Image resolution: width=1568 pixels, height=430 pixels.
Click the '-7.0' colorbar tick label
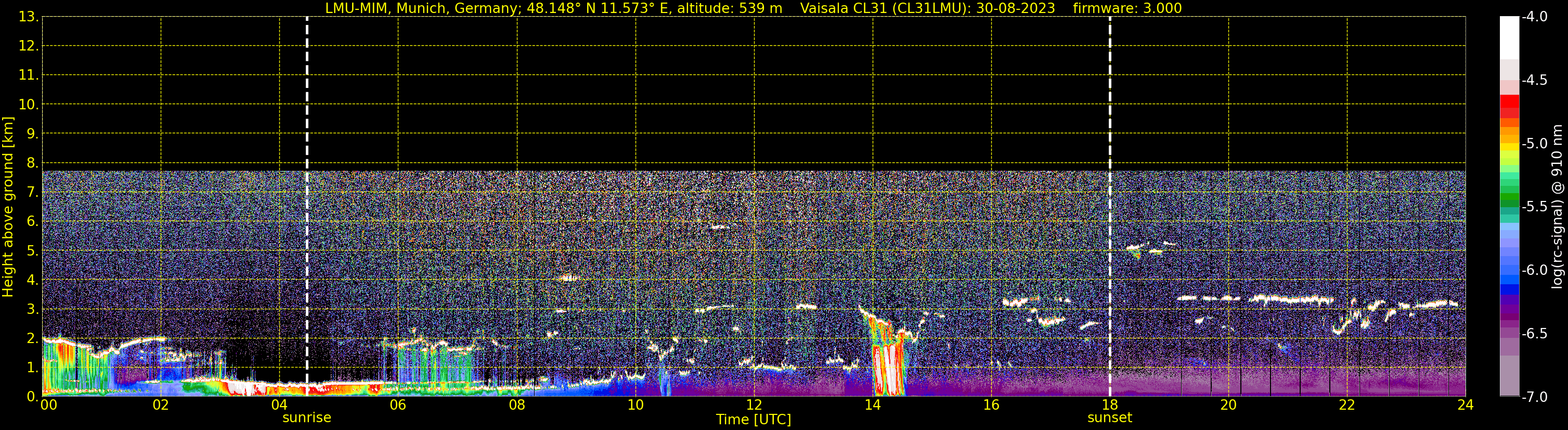click(1534, 397)
